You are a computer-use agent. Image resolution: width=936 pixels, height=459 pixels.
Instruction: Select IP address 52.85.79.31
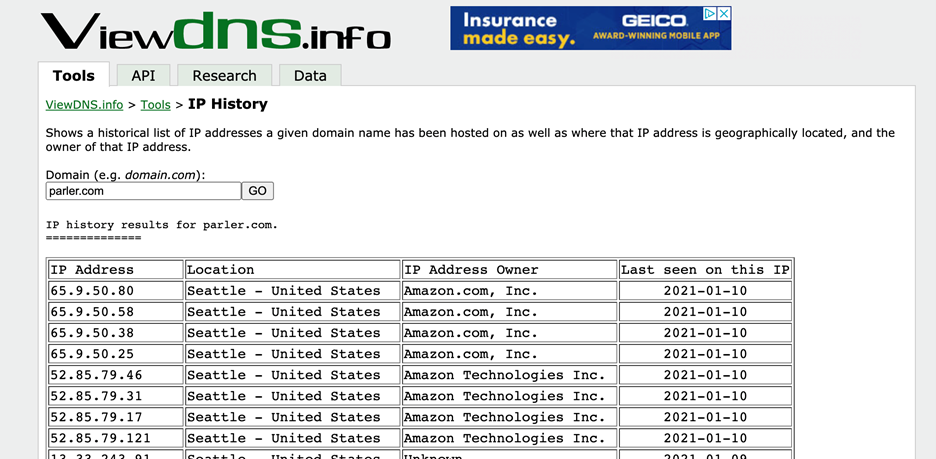click(97, 396)
